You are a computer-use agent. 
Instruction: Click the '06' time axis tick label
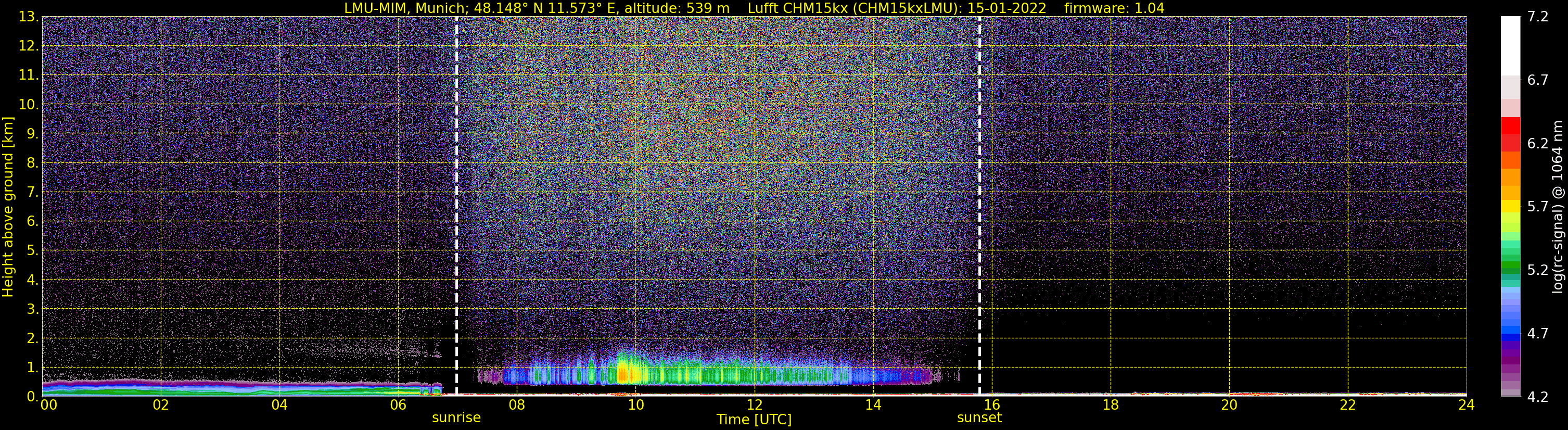(398, 405)
